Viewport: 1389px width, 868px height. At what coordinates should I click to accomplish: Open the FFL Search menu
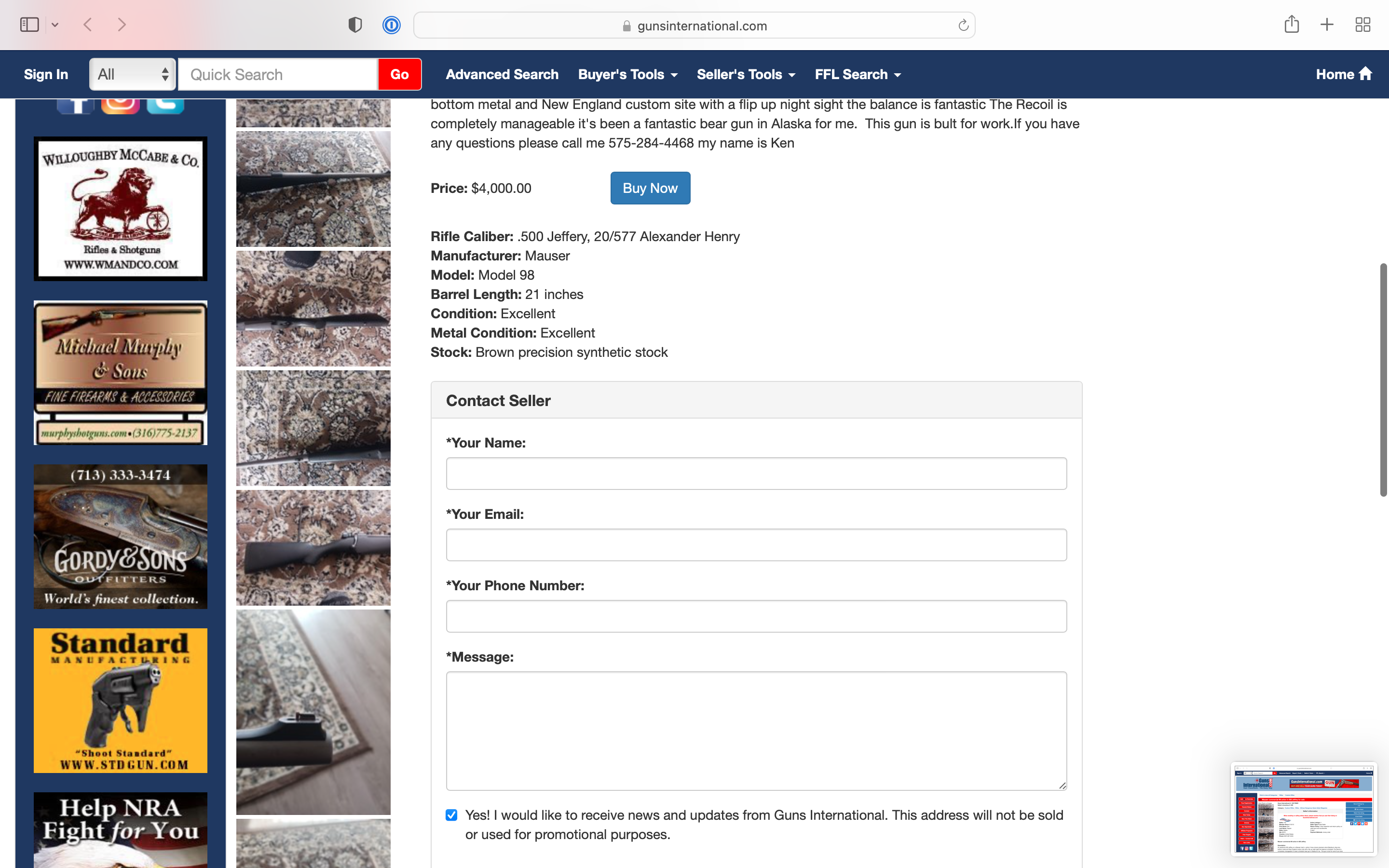pos(858,74)
